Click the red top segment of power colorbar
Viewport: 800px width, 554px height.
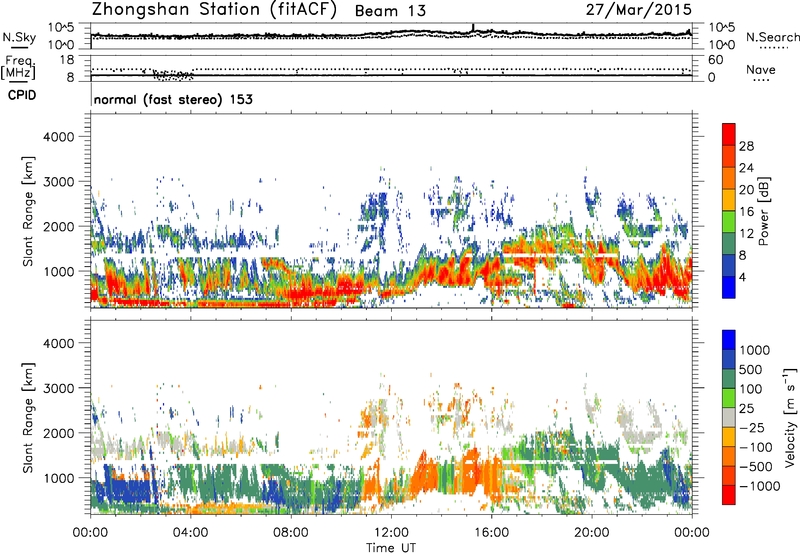[729, 134]
